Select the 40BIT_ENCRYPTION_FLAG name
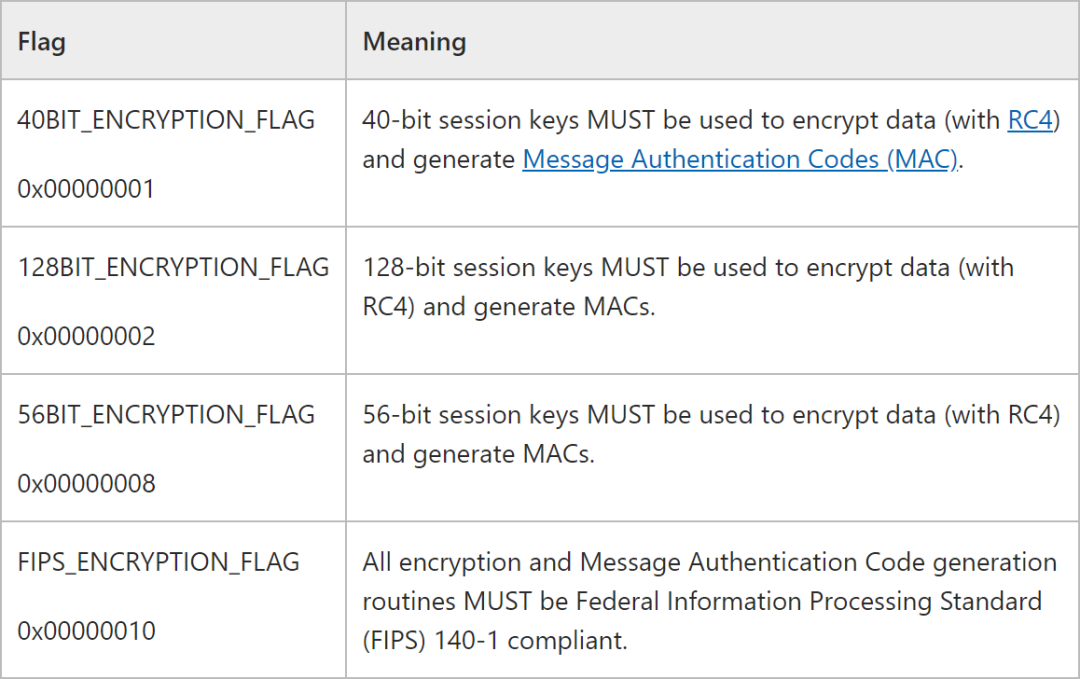This screenshot has width=1080, height=679. click(x=166, y=120)
